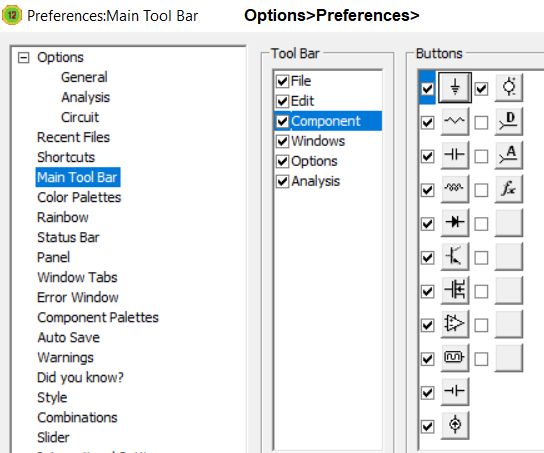This screenshot has width=544, height=453.
Task: Open the Shortcuts preferences page
Action: tap(66, 157)
